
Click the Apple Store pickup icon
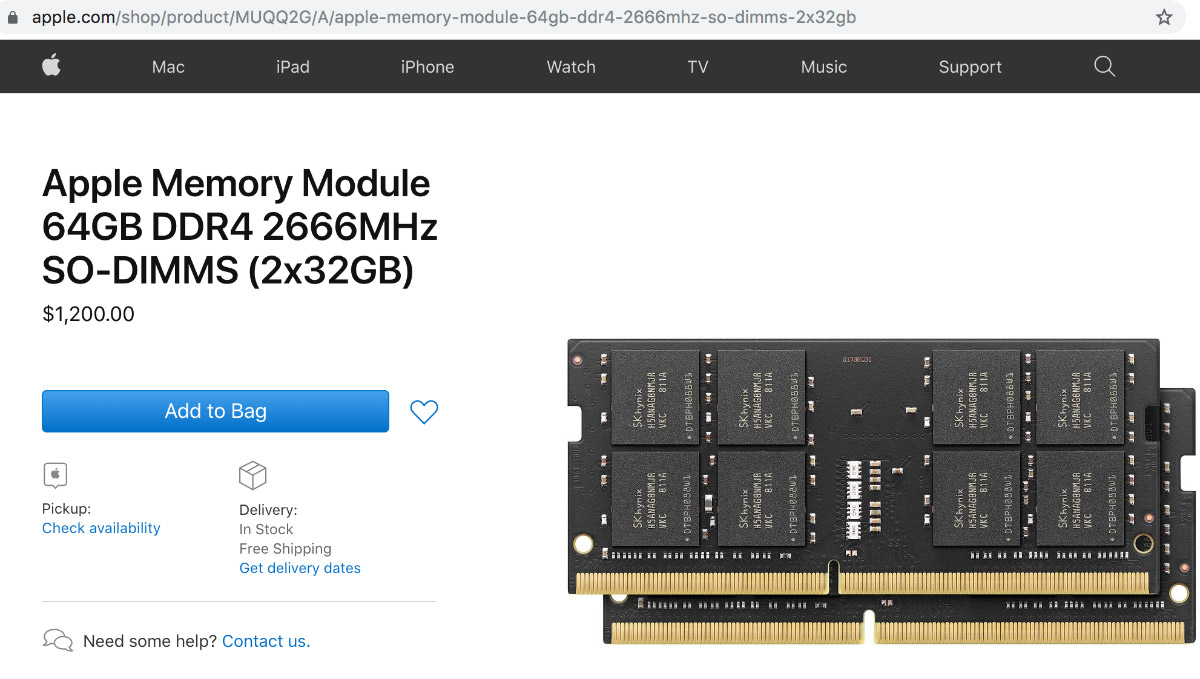click(55, 474)
